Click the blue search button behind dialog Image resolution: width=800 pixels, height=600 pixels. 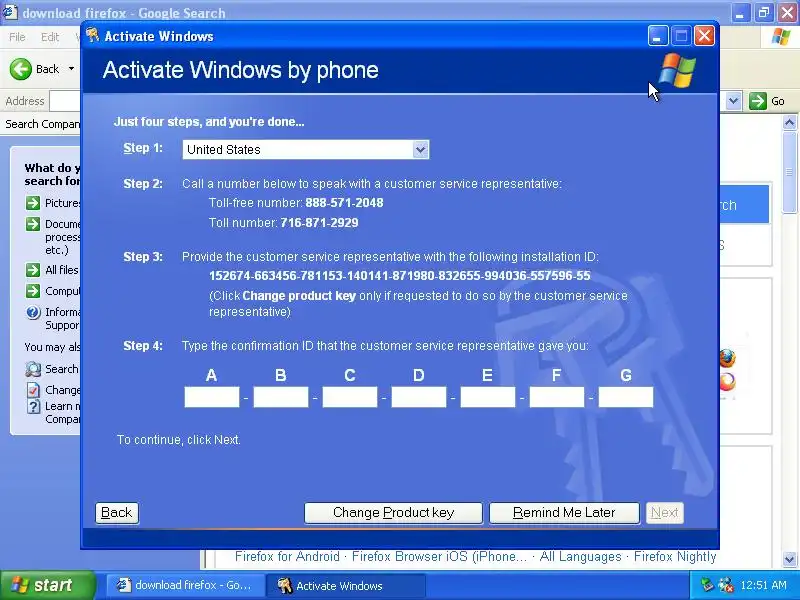click(x=744, y=205)
